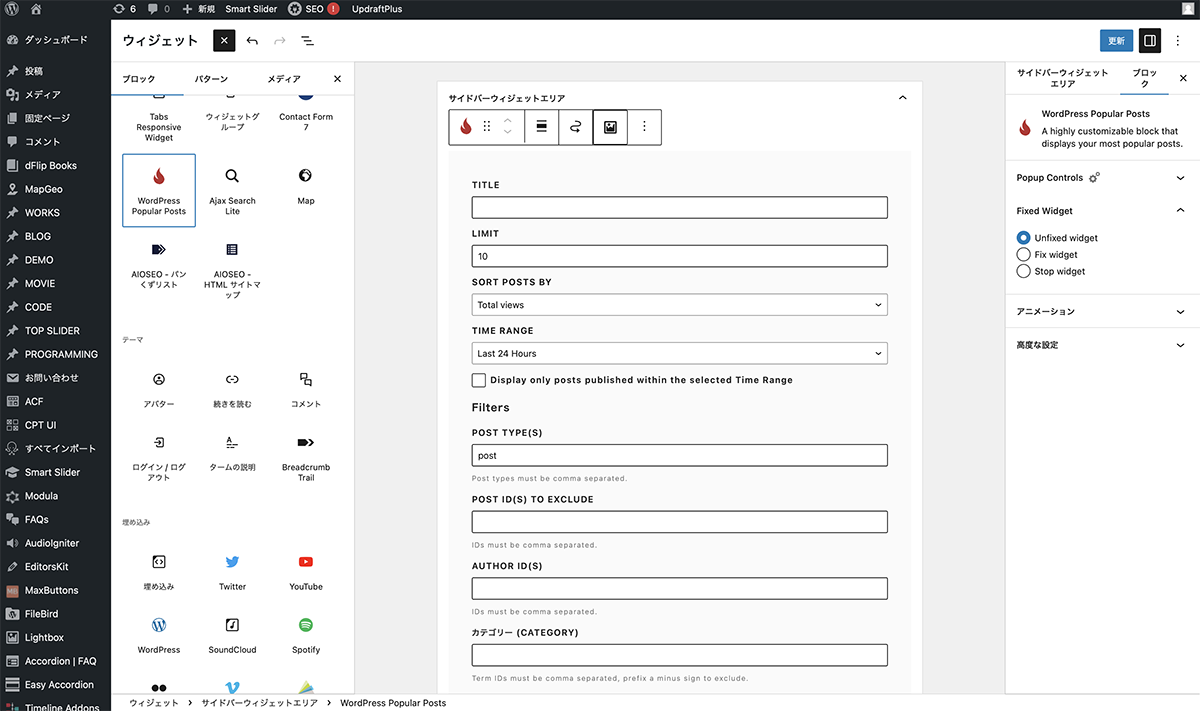Insert the WordPress Popular Posts block
This screenshot has width=1200, height=711.
pyautogui.click(x=159, y=190)
